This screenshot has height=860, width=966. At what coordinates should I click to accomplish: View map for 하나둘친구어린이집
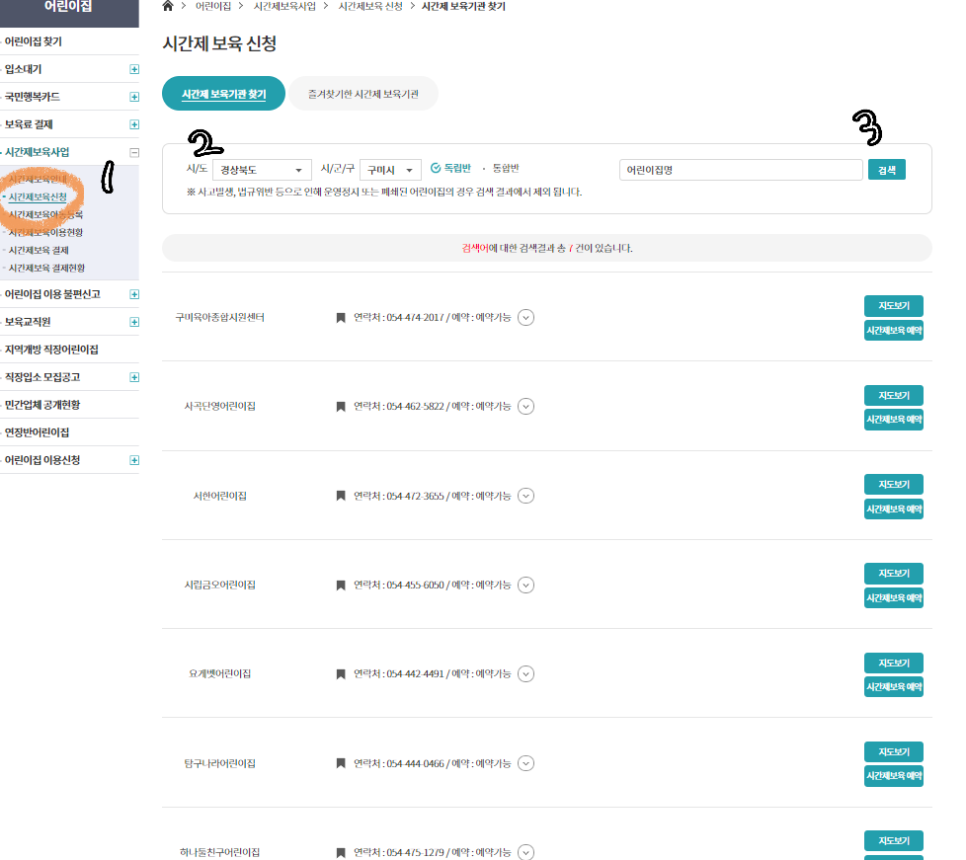point(893,840)
